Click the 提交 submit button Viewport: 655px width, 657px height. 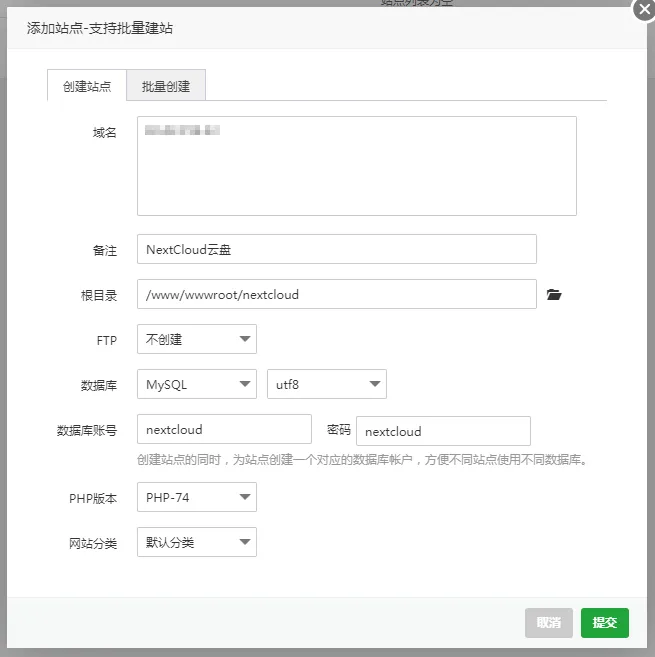pos(605,622)
